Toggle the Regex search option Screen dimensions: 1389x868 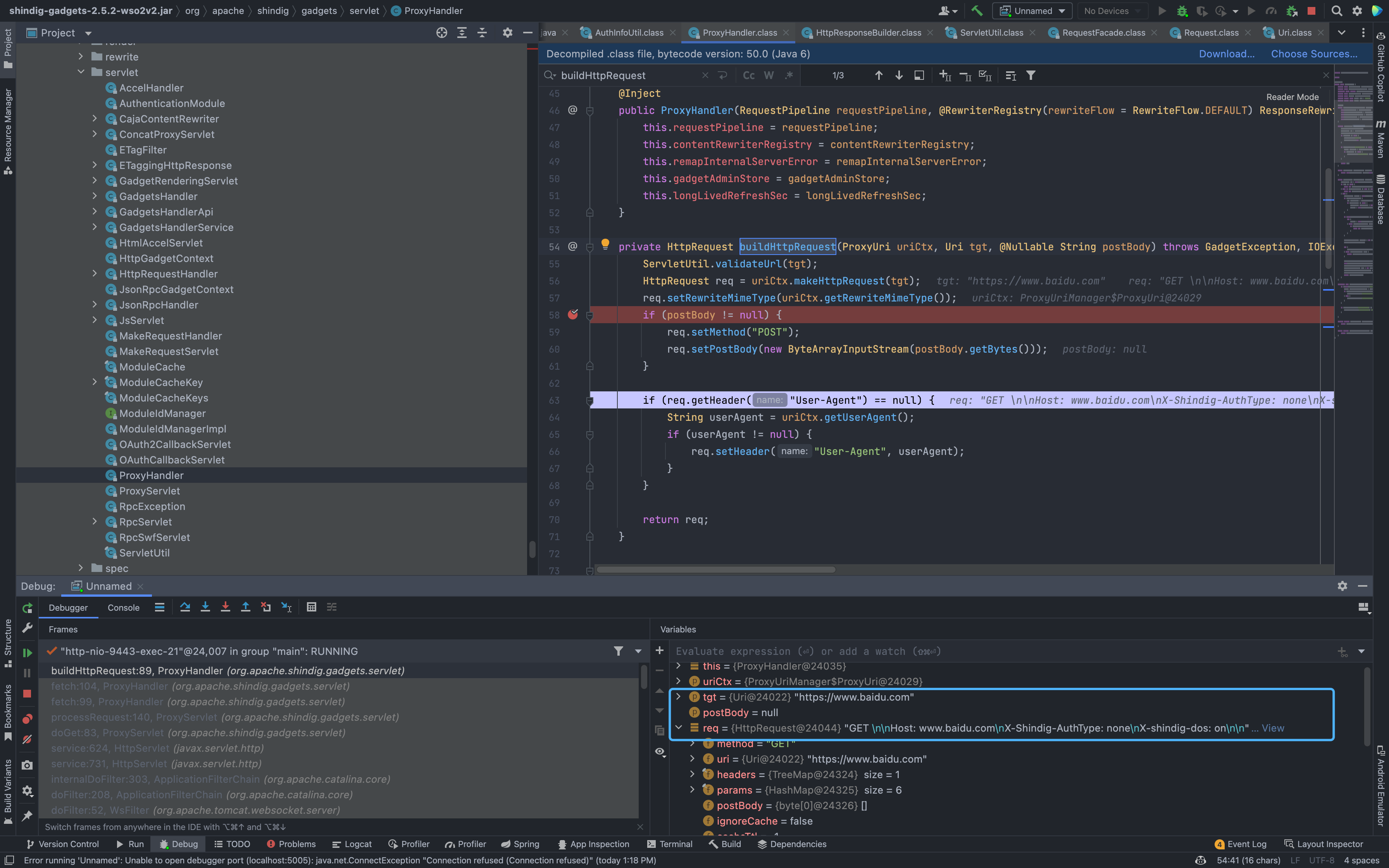coord(789,75)
